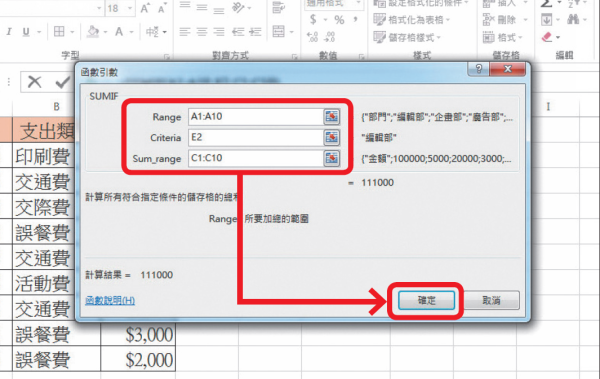The image size is (600, 379).
Task: Select the $2,000 cell
Action: click(138, 359)
